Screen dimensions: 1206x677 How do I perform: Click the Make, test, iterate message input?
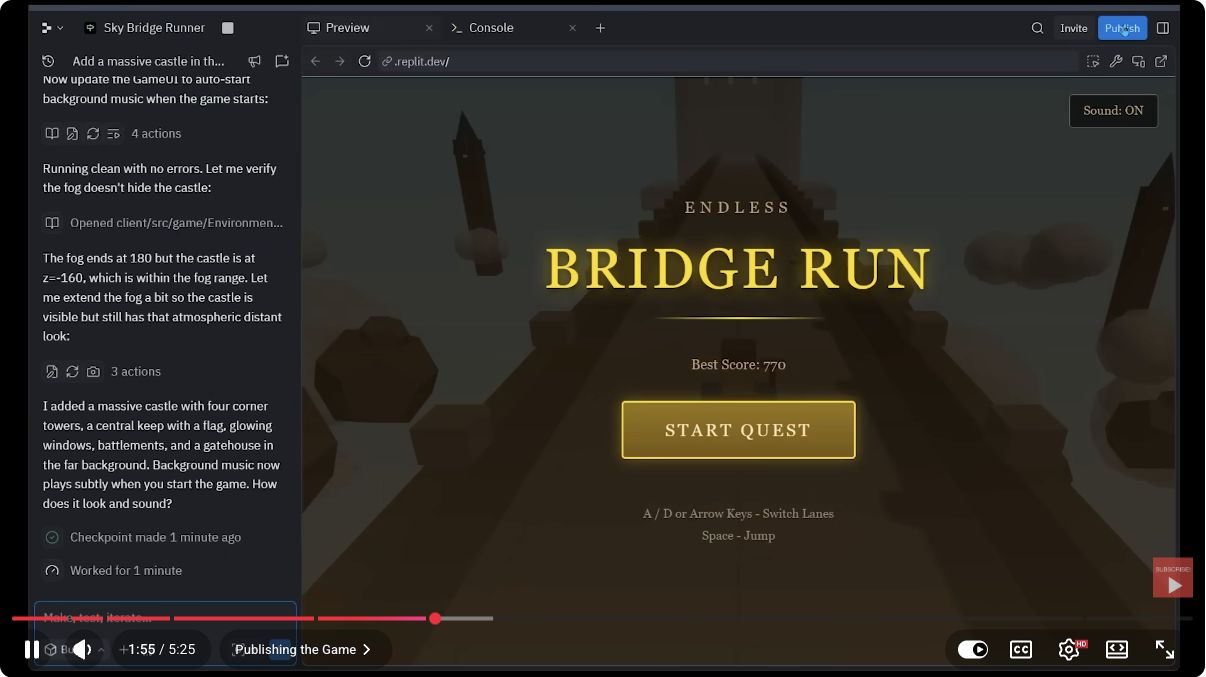pyautogui.click(x=165, y=617)
